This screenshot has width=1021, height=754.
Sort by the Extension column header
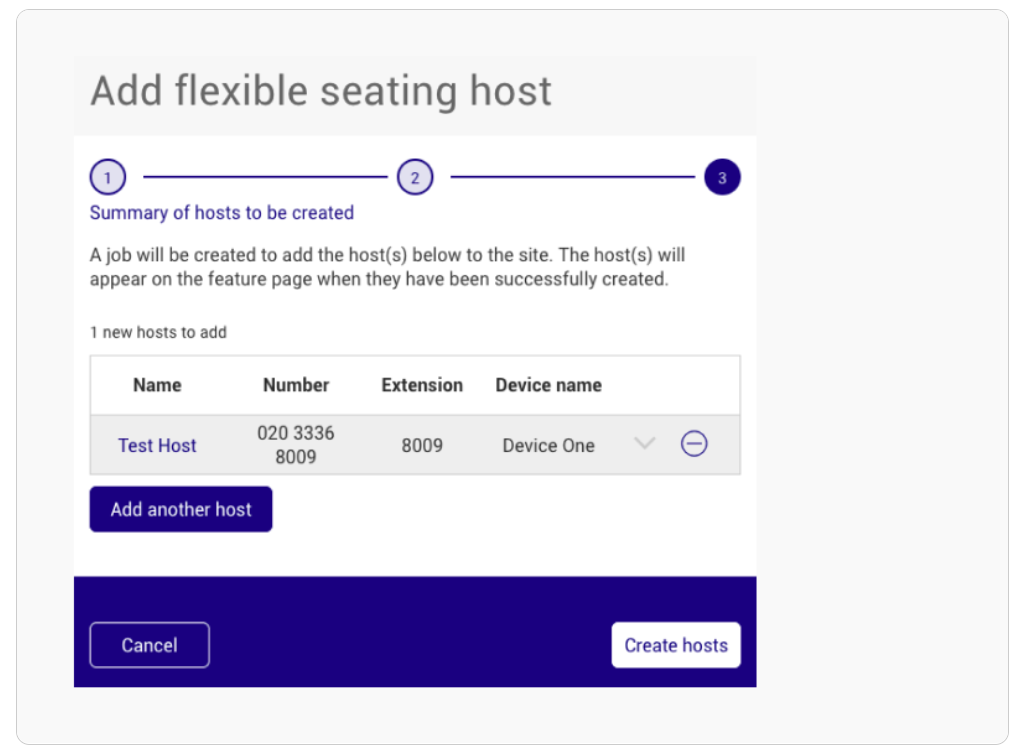(x=422, y=385)
